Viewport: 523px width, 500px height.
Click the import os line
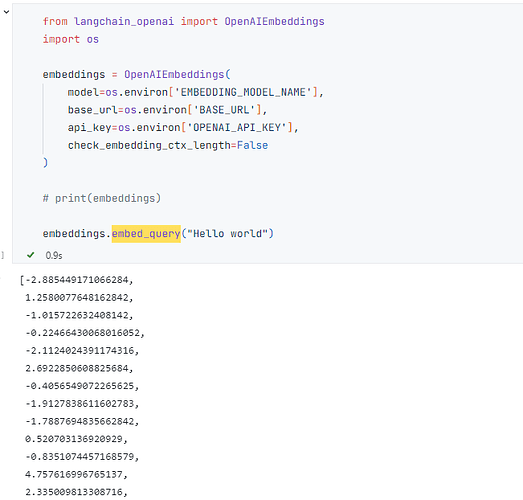[71, 39]
